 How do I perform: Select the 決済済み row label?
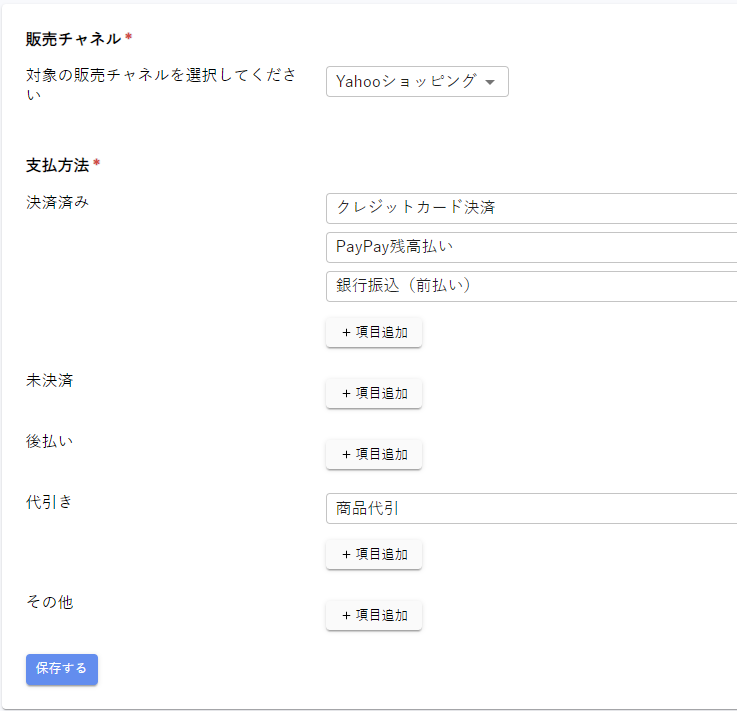57,202
